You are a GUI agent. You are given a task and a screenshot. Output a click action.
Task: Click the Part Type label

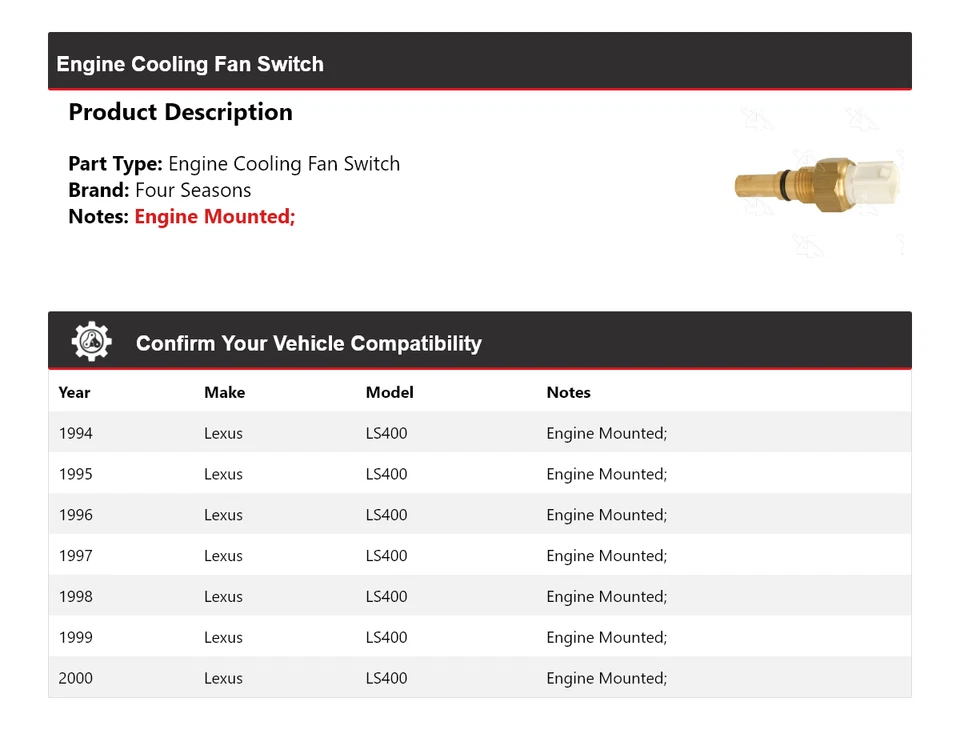(x=115, y=164)
